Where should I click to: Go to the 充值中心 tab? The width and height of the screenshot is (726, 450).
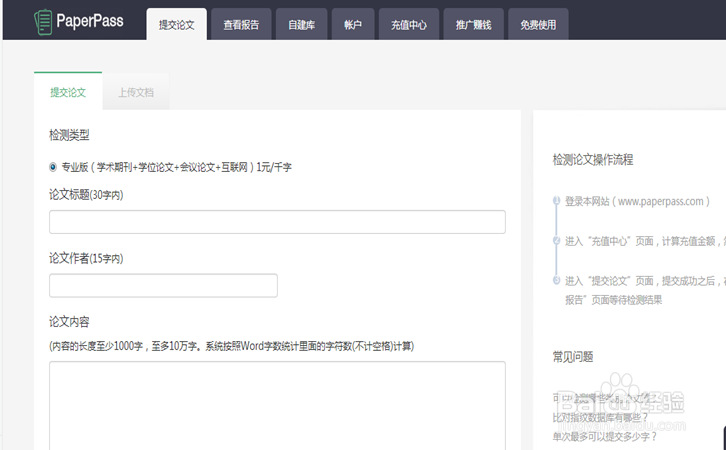(409, 24)
